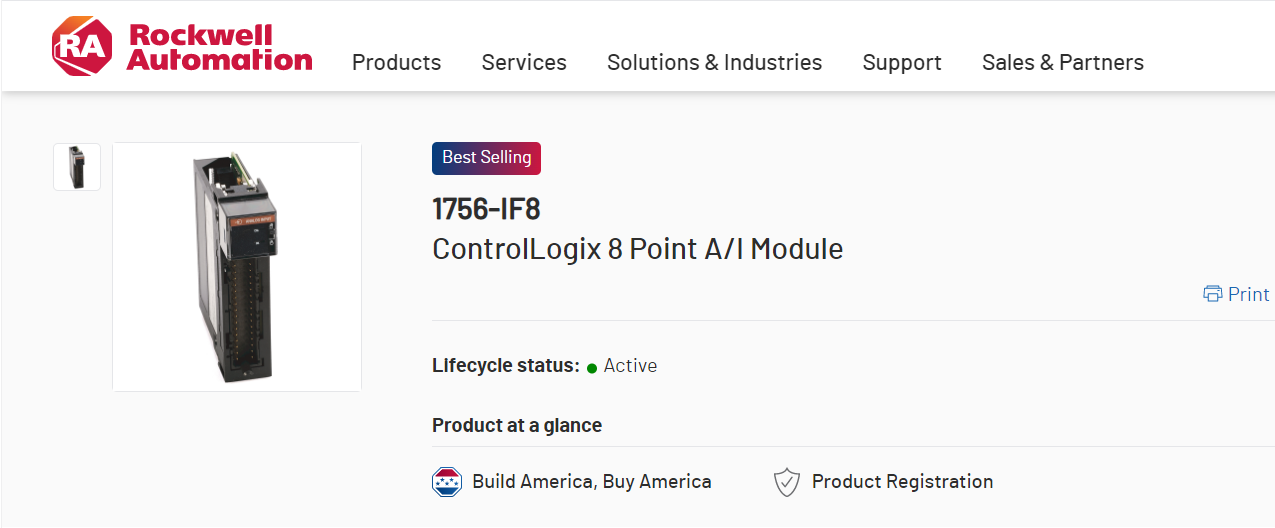Open the Products menu
1275x528 pixels.
click(x=396, y=62)
